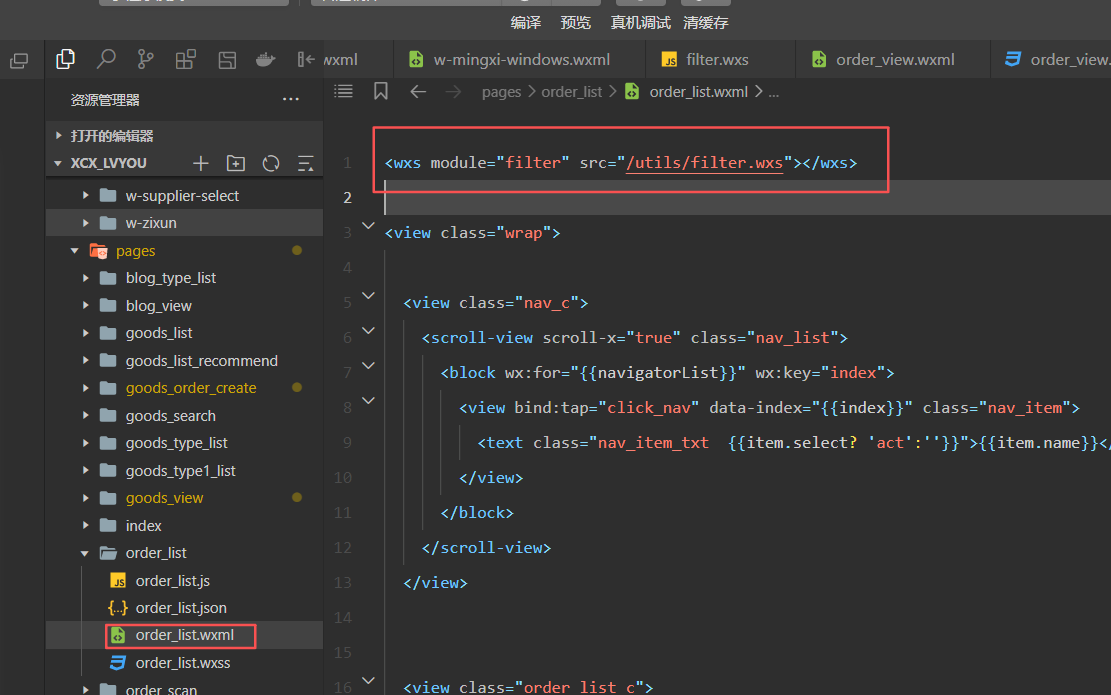Click the New File plus icon
The width and height of the screenshot is (1111, 695).
point(201,163)
